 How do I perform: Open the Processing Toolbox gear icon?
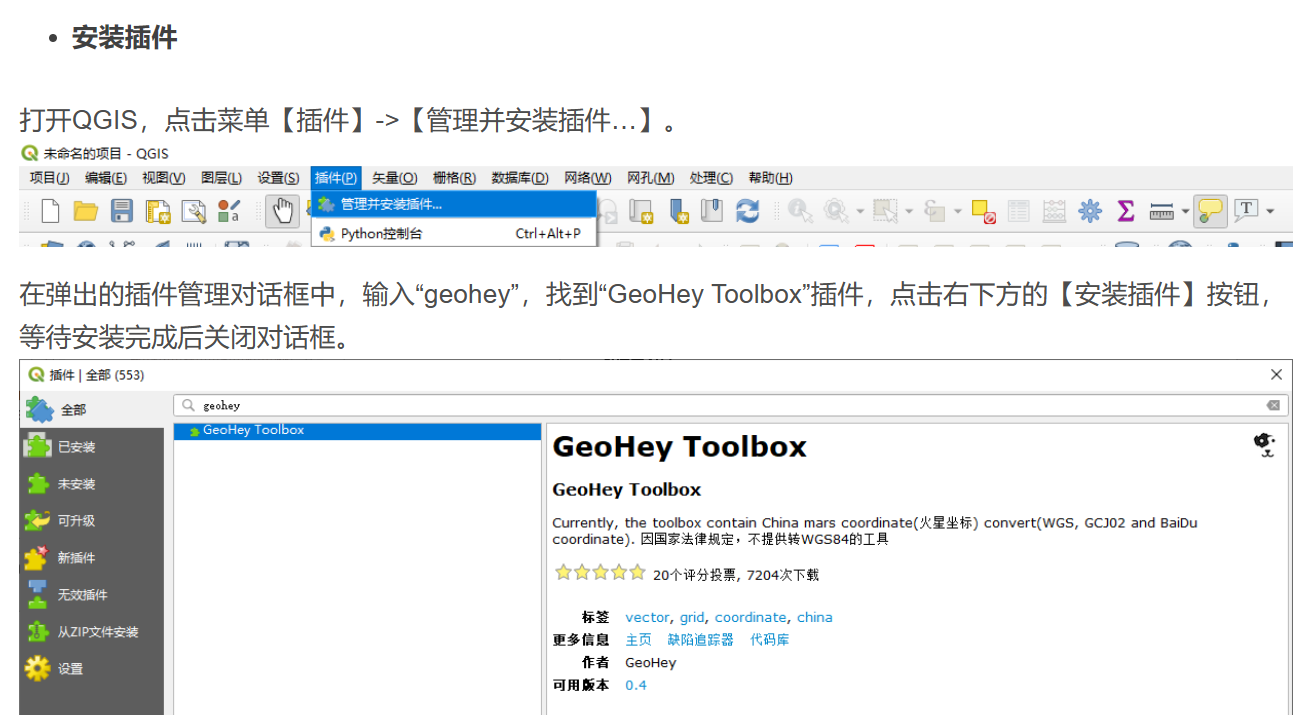tap(1090, 211)
